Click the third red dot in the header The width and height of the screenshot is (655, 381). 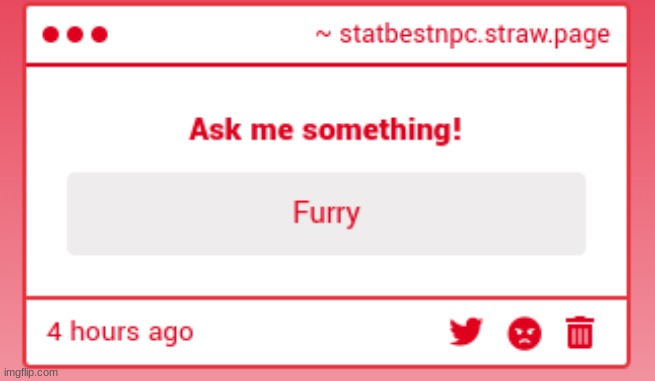(100, 34)
